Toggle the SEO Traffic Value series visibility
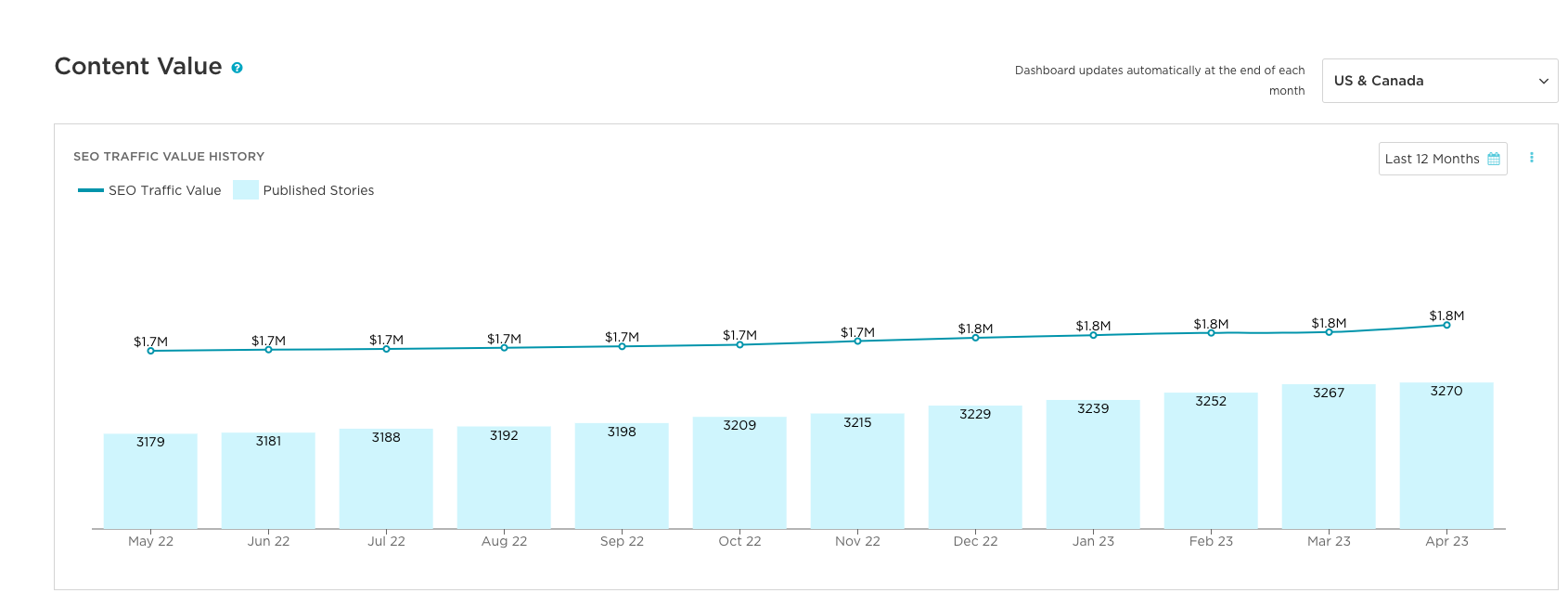Screen dimensions: 1568x606 pyautogui.click(x=164, y=189)
